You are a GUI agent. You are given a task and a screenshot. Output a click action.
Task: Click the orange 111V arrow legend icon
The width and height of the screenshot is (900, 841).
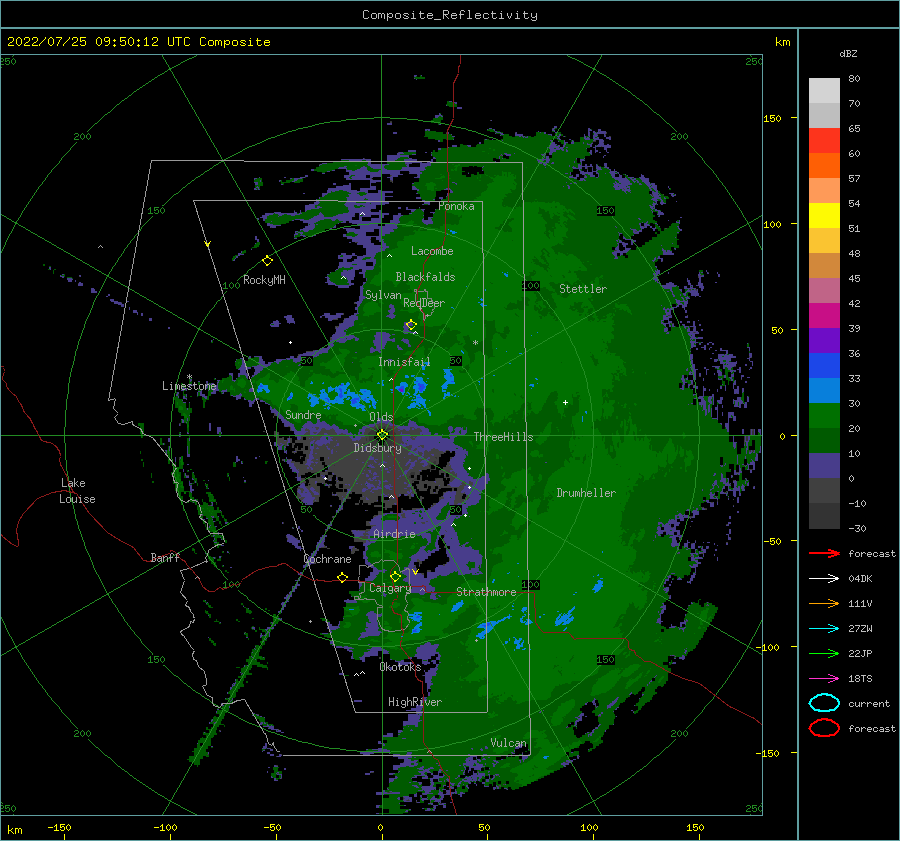click(x=824, y=603)
